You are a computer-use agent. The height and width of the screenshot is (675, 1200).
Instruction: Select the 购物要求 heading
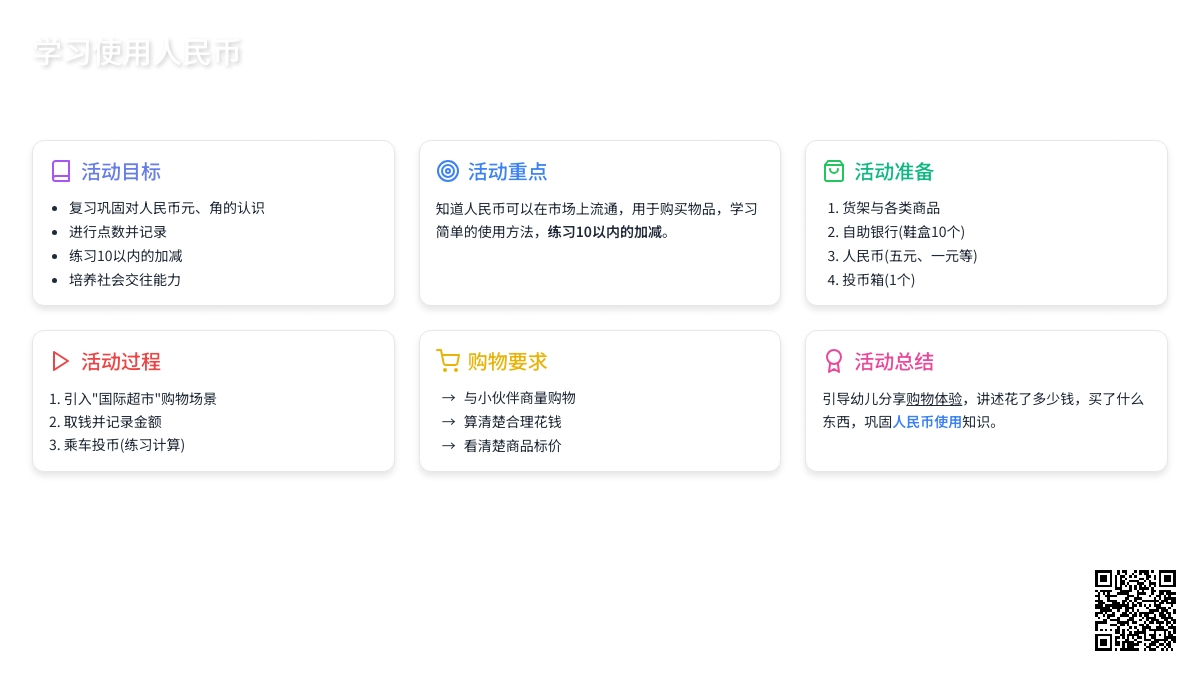click(x=508, y=361)
